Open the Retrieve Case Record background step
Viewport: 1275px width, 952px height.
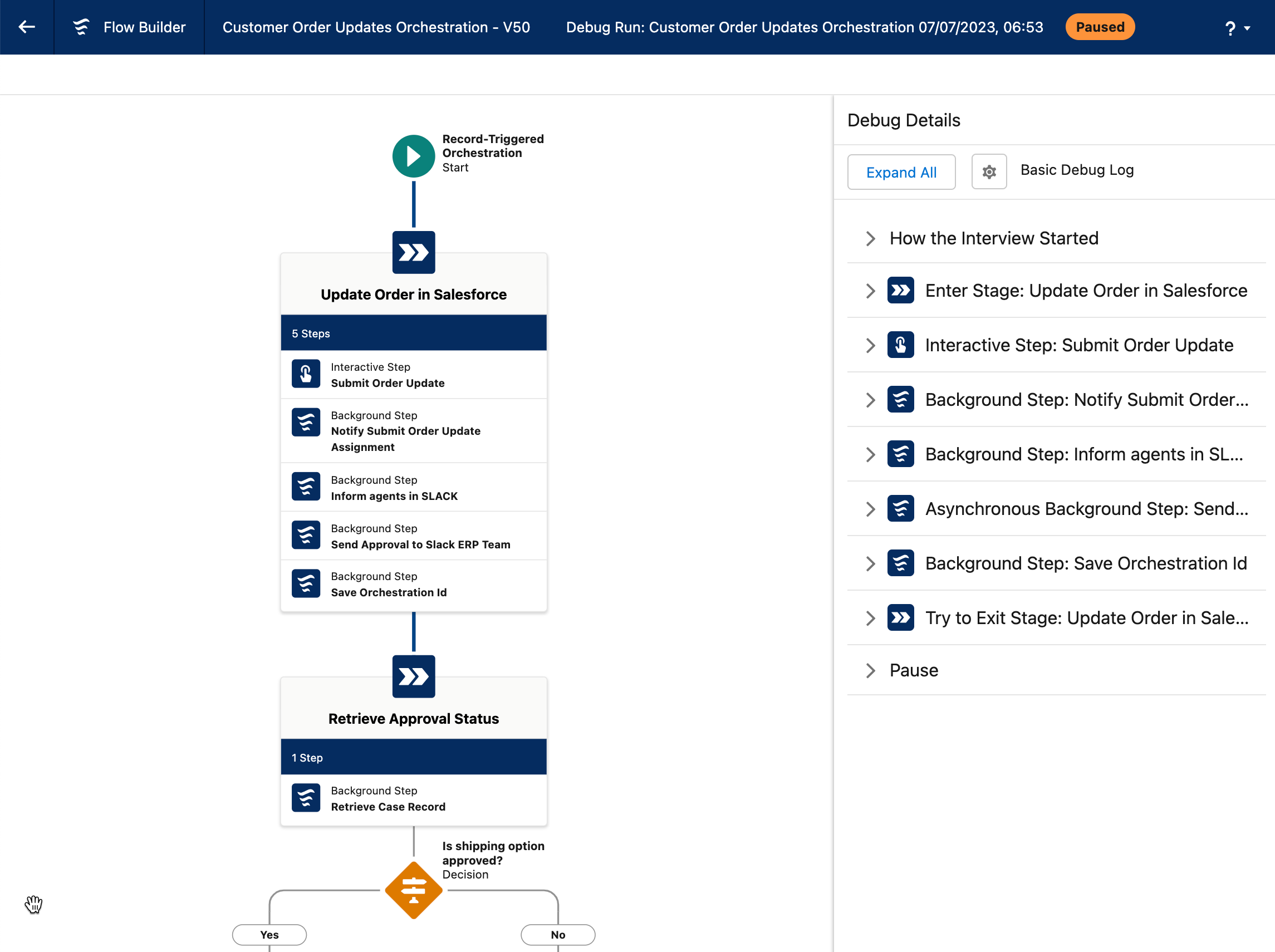click(413, 798)
